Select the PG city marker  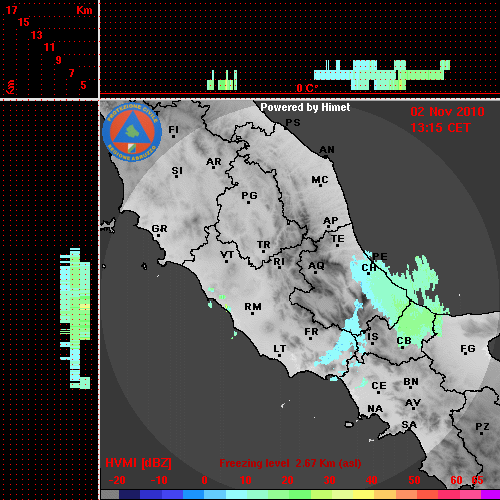(x=249, y=197)
